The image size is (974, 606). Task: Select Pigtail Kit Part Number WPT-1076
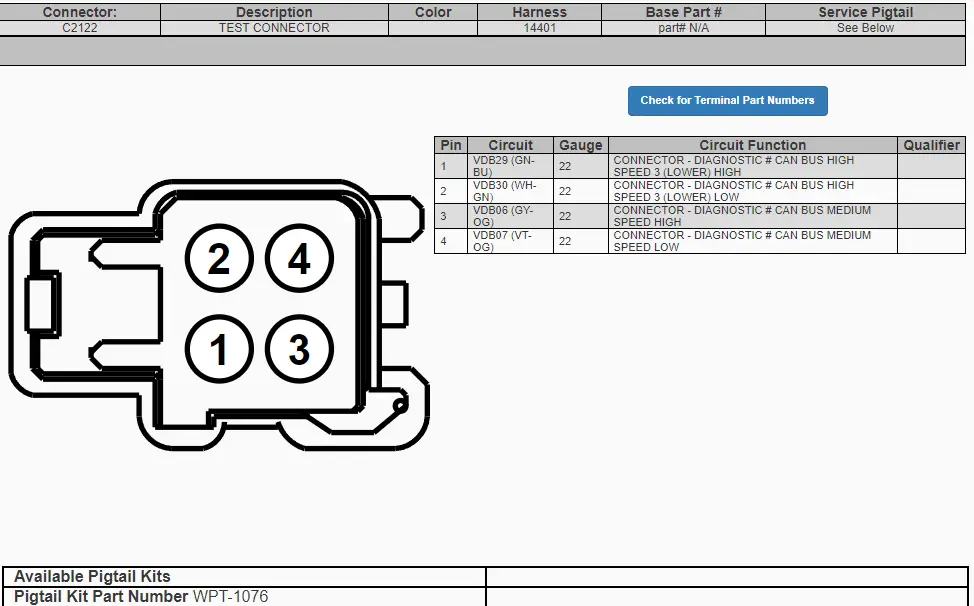[141, 597]
